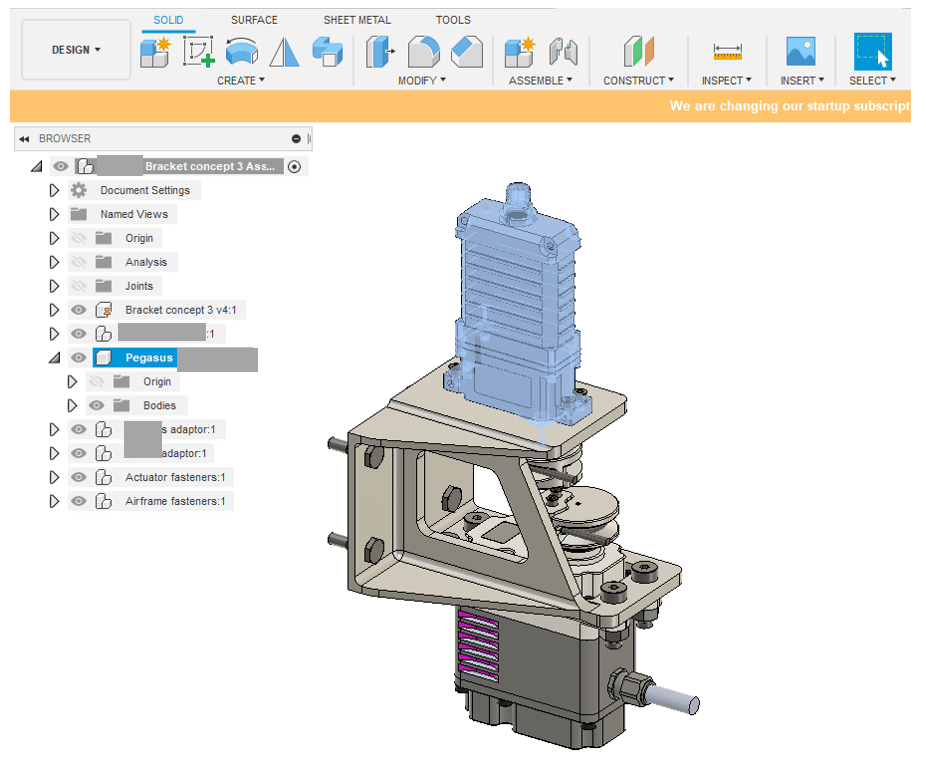
Task: Open the MODIFY dropdown menu
Action: pyautogui.click(x=422, y=81)
